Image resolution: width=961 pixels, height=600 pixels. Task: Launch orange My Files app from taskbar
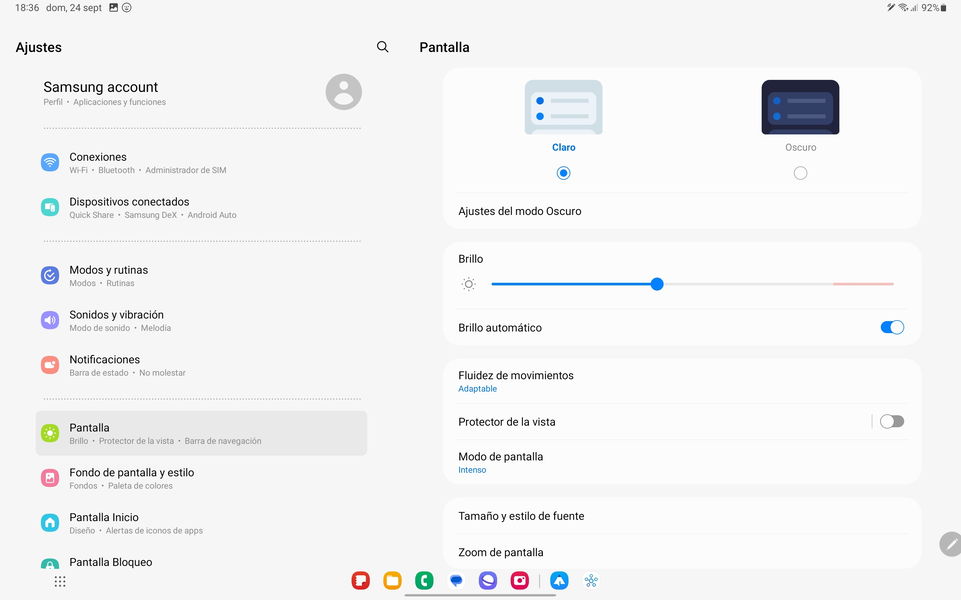click(x=392, y=580)
